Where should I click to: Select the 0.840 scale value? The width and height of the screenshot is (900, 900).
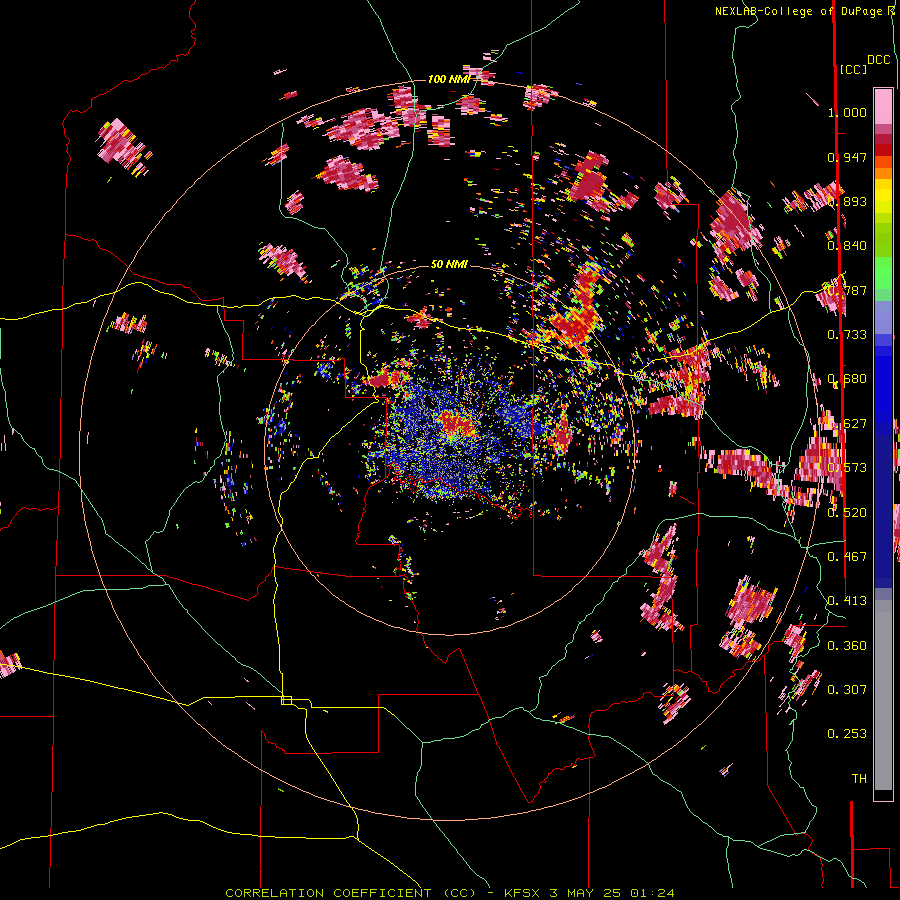tap(847, 246)
